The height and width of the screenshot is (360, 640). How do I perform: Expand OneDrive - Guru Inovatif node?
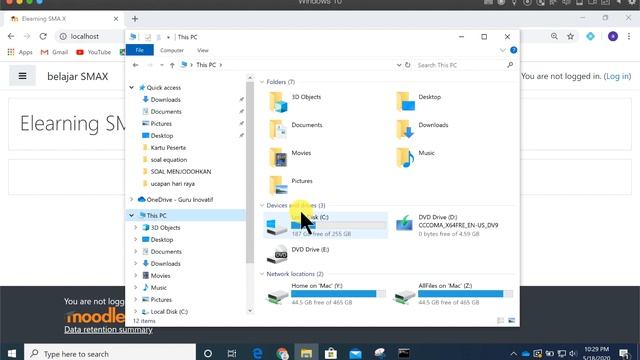tap(131, 200)
